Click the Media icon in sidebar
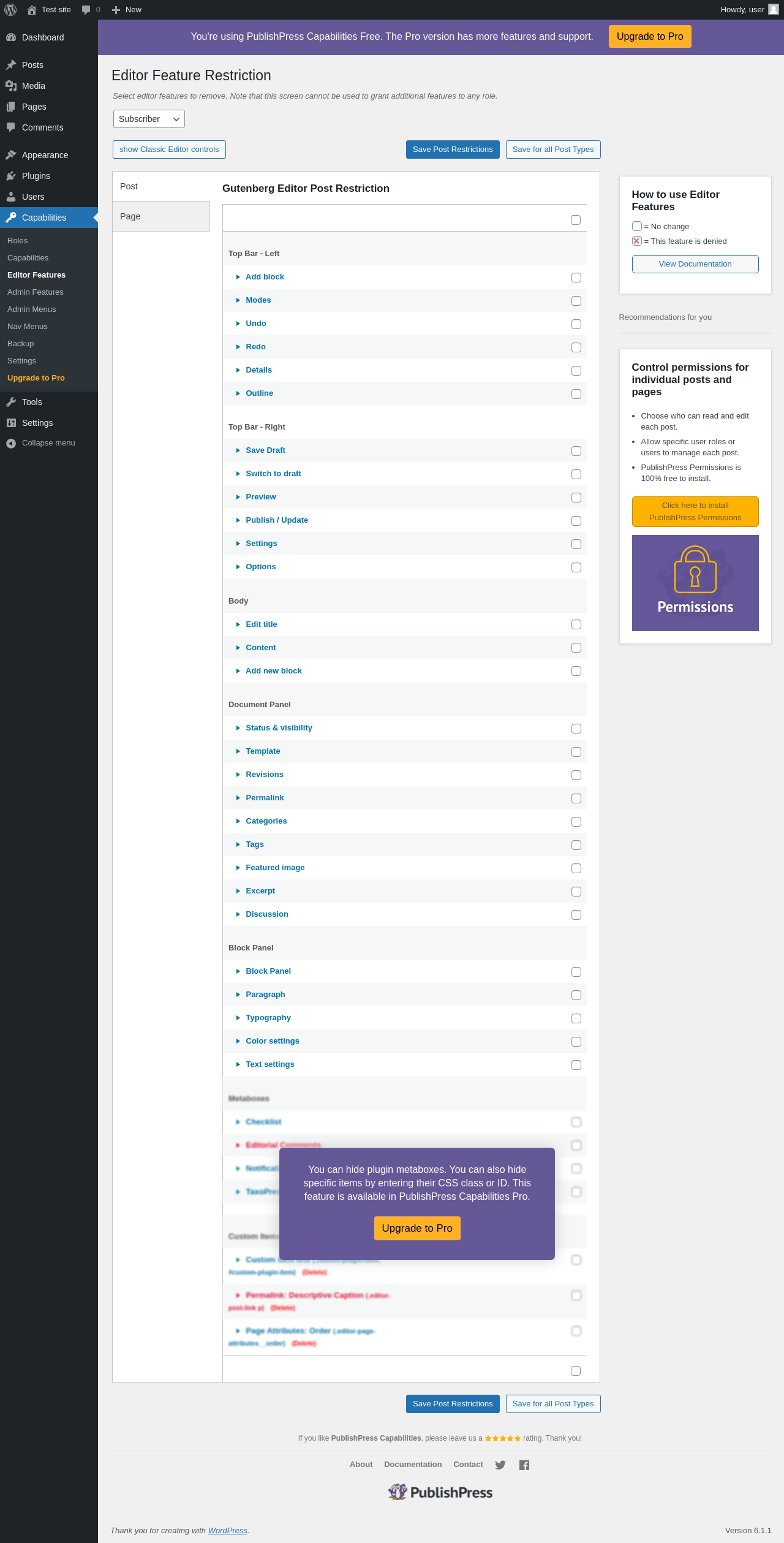This screenshot has height=1543, width=784. coord(11,86)
